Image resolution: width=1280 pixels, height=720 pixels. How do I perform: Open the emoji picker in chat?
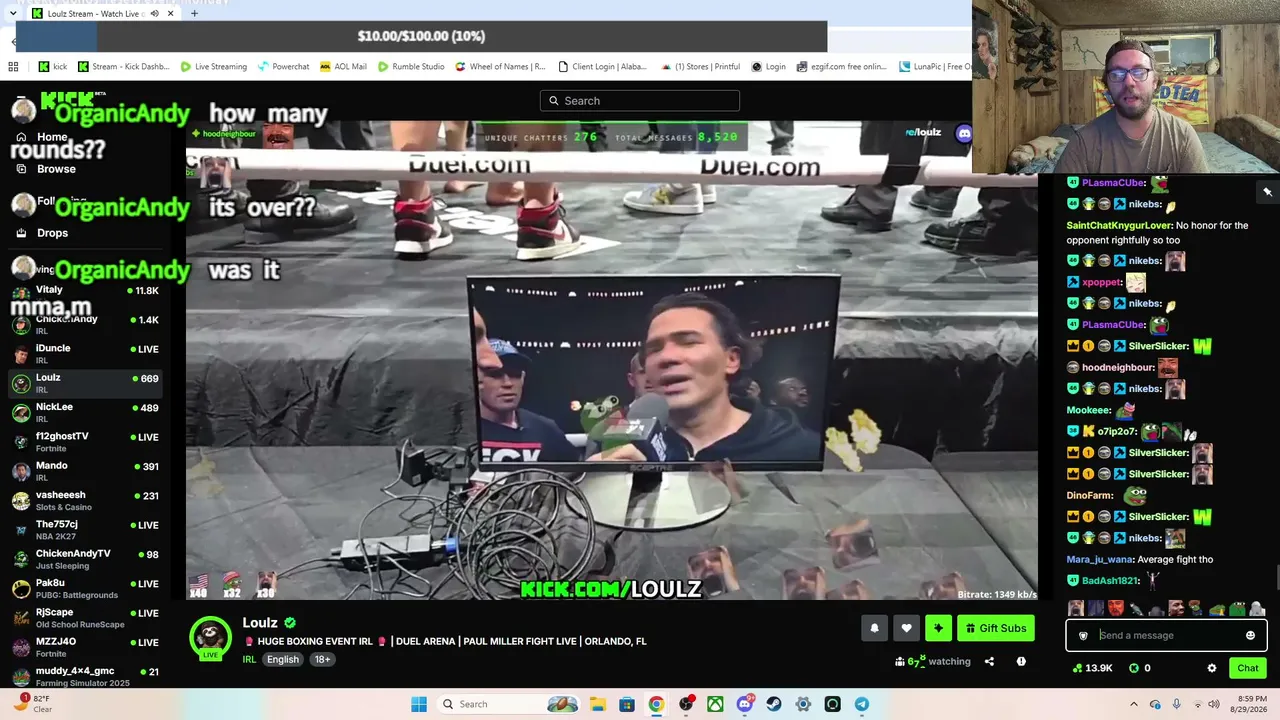coord(1250,635)
